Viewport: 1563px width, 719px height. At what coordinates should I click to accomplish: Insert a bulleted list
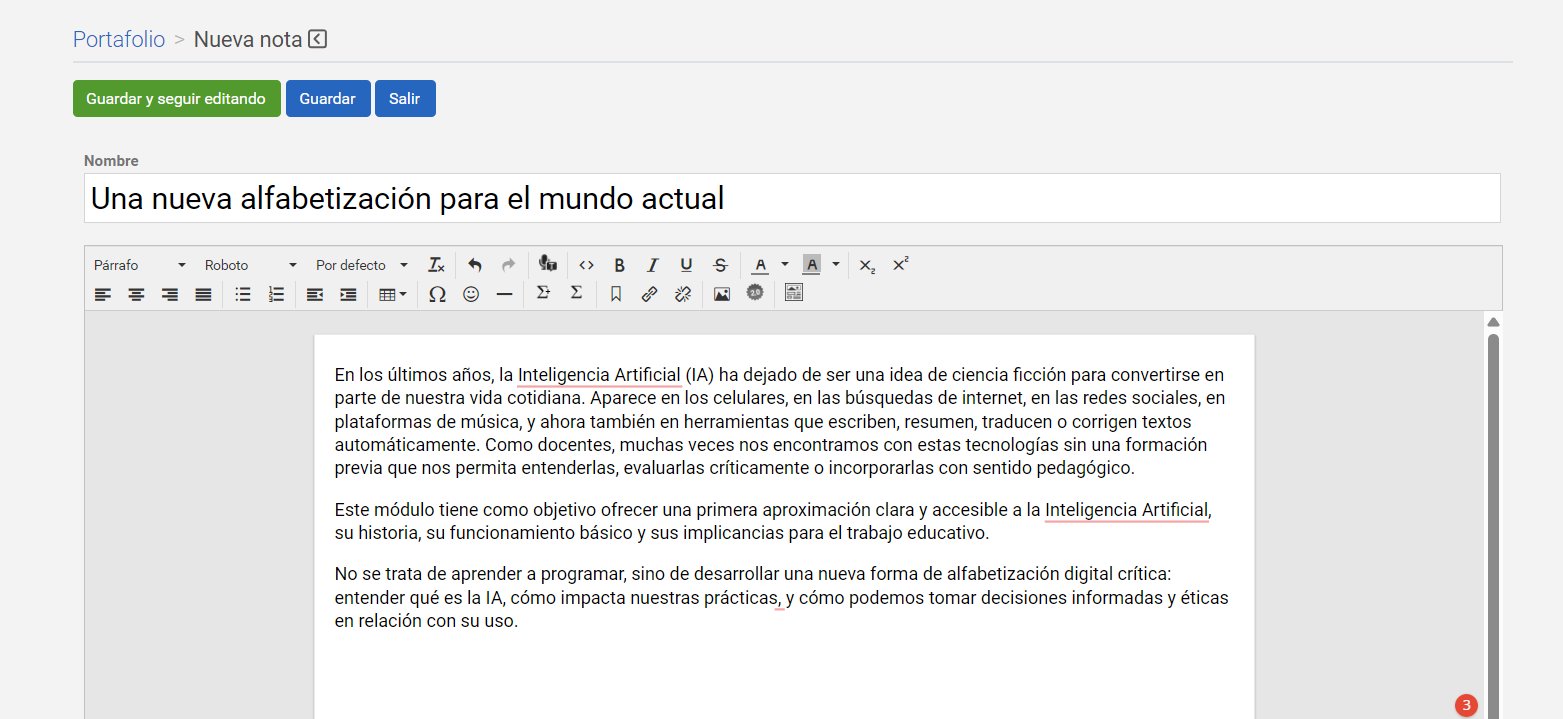242,294
